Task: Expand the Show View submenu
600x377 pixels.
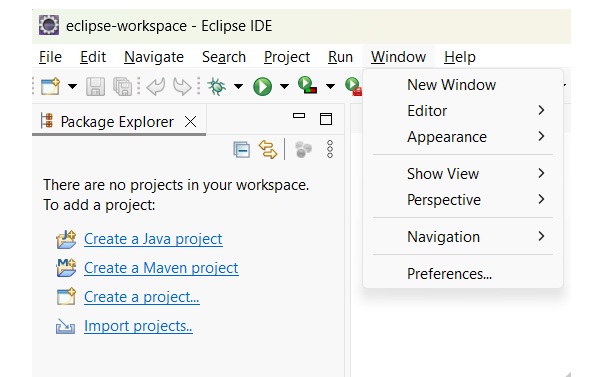Action: coord(463,174)
